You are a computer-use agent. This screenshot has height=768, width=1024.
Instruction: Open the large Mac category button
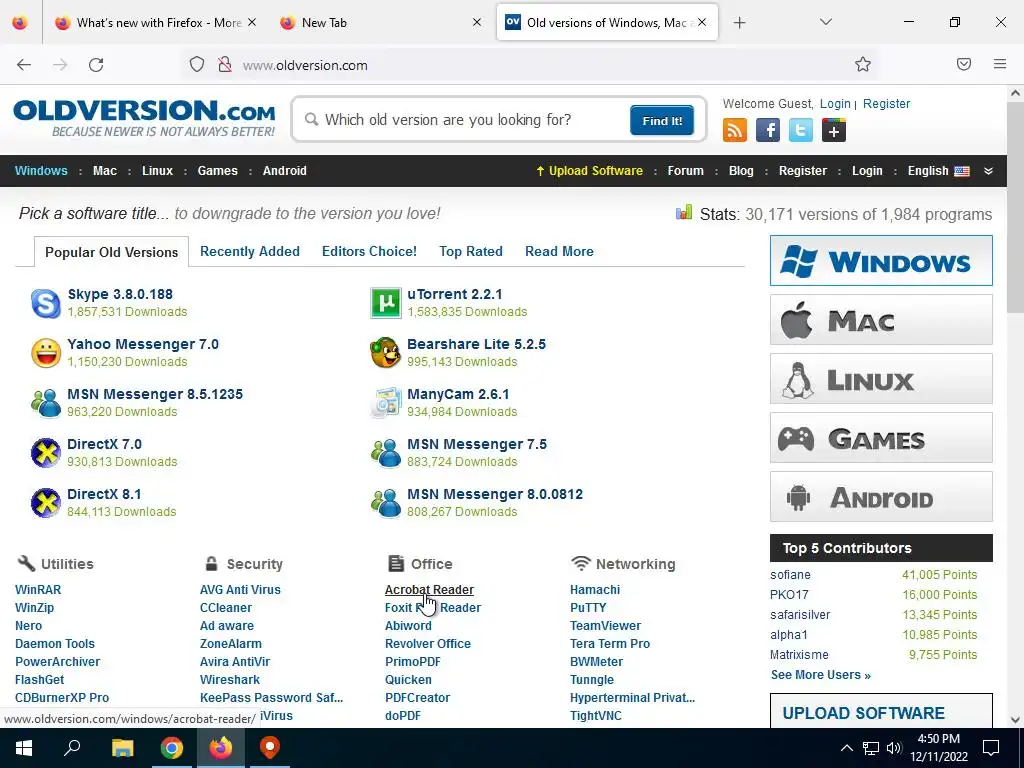click(881, 320)
